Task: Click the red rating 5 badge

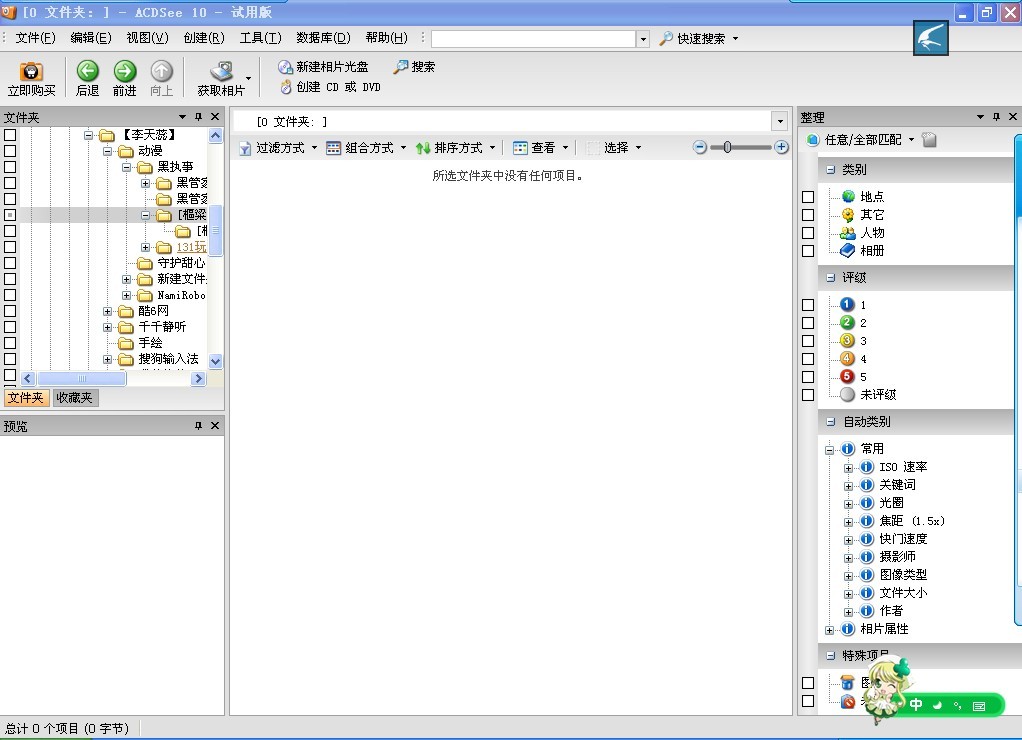Action: click(x=847, y=376)
